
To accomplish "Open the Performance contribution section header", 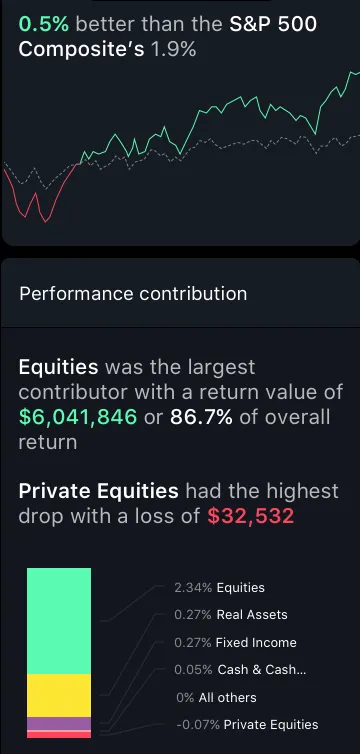I will click(x=180, y=293).
